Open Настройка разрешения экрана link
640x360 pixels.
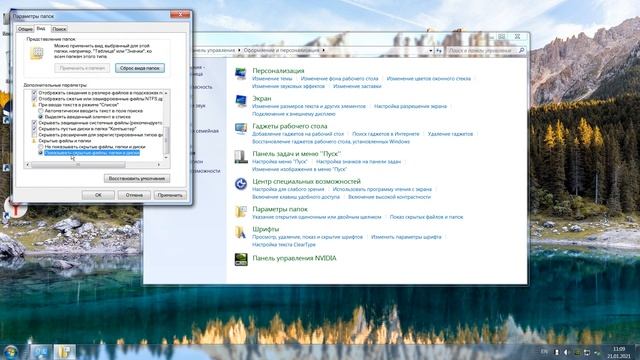(410, 106)
